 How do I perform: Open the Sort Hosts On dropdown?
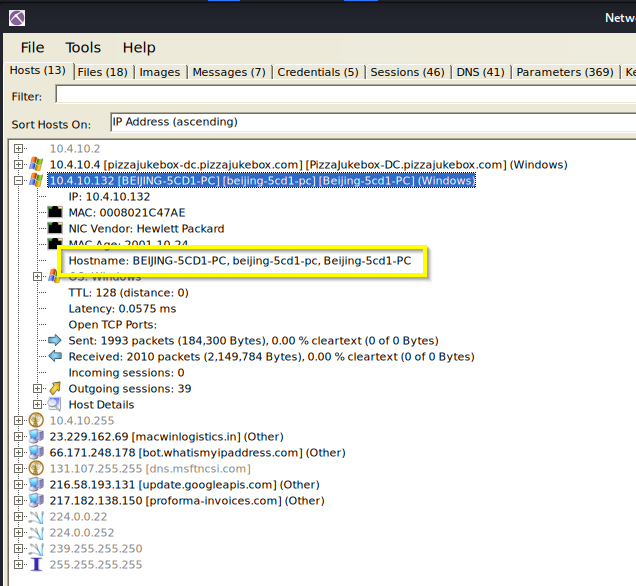pyautogui.click(x=370, y=123)
